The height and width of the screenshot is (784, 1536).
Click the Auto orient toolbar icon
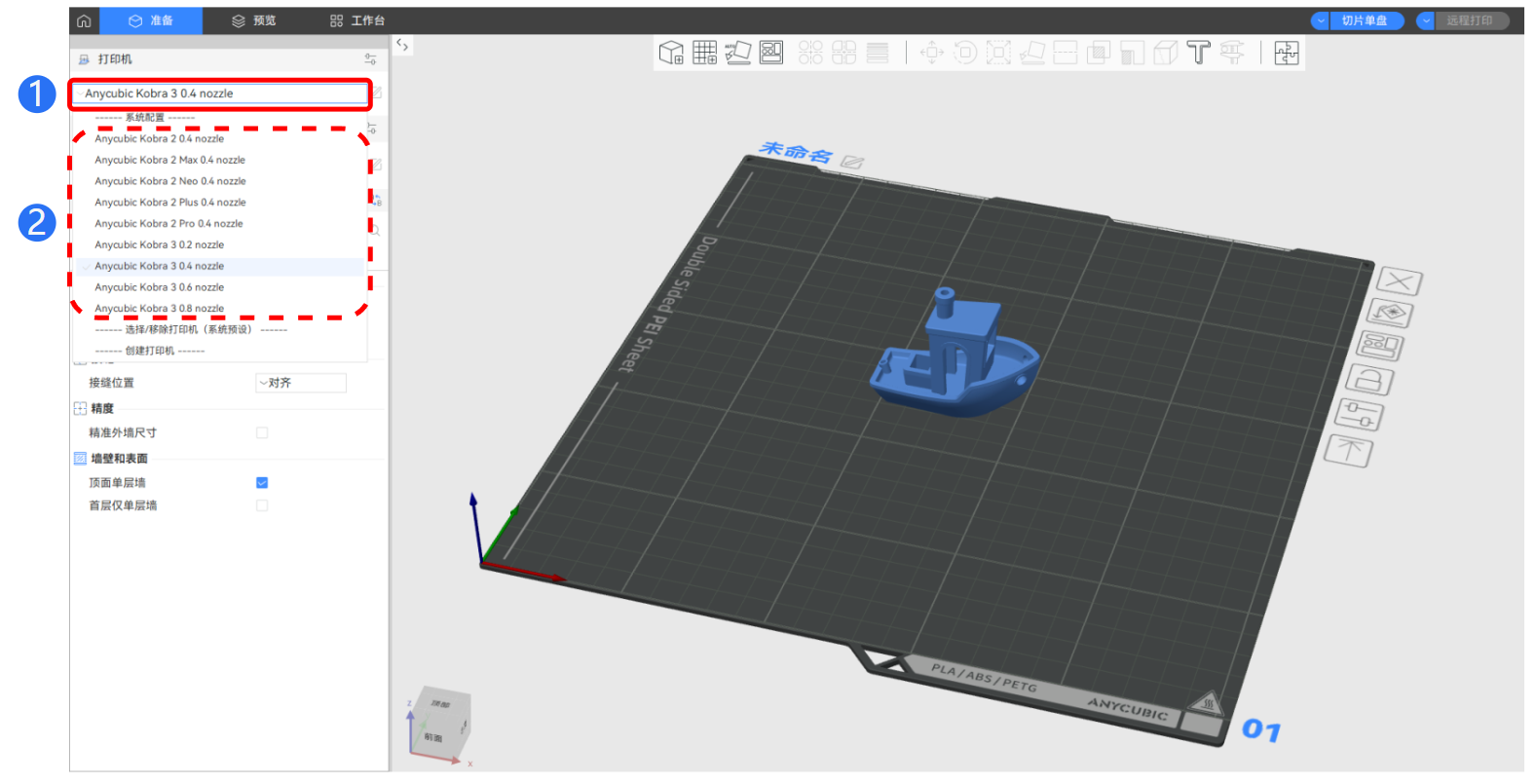tap(737, 53)
